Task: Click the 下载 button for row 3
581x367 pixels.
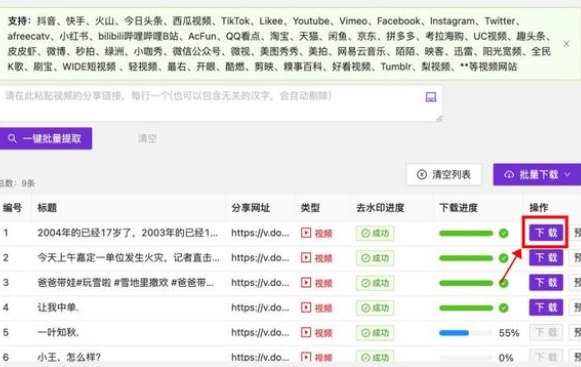Action: point(546,282)
